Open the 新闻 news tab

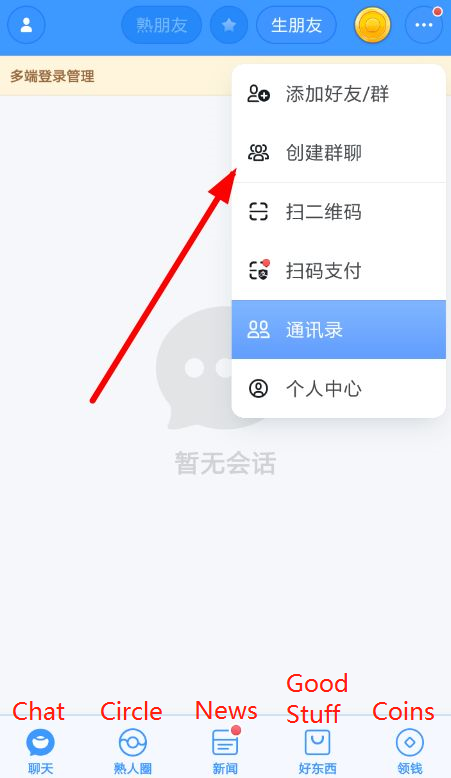click(x=225, y=751)
